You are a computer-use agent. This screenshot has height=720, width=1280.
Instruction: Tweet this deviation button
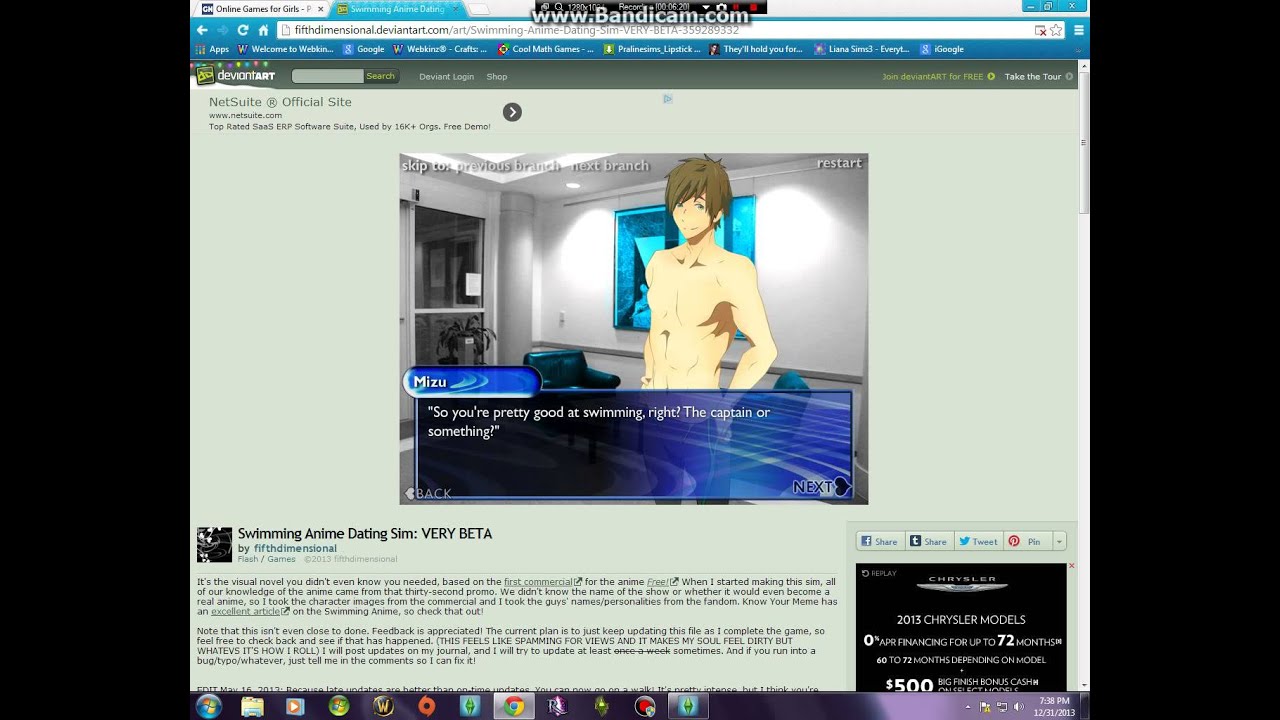click(x=978, y=541)
